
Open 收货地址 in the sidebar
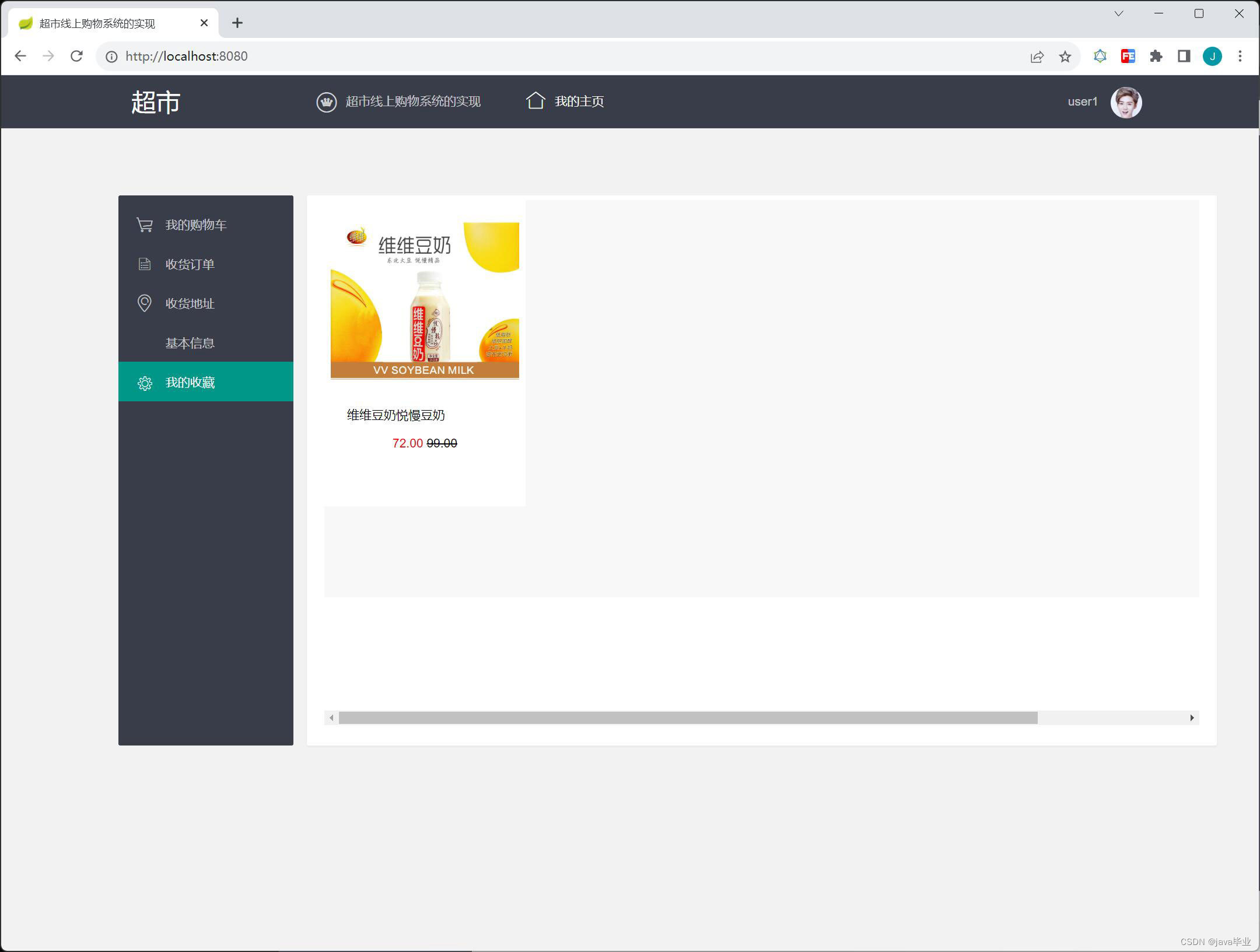(206, 303)
